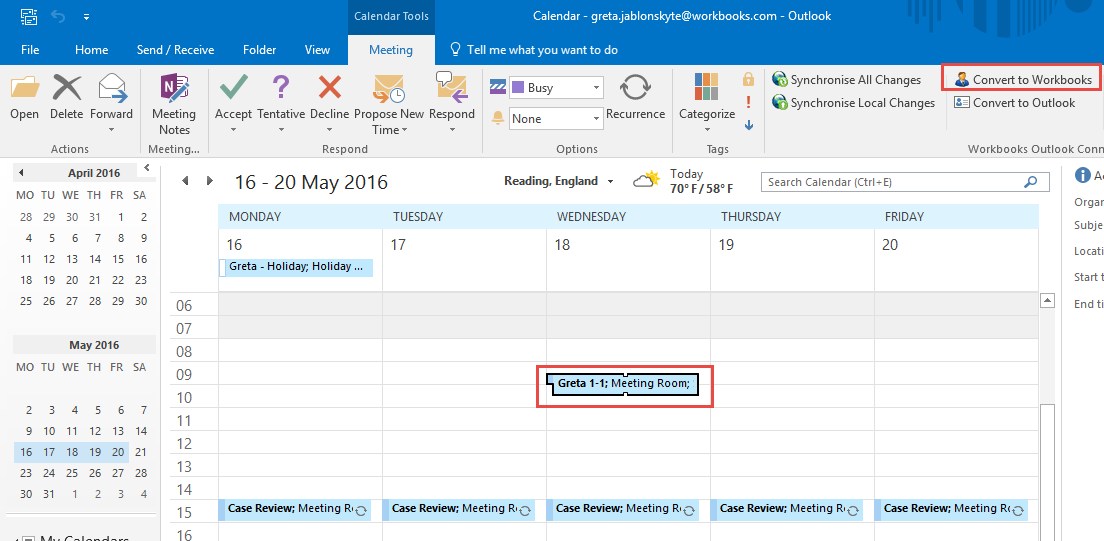Click Synchronise All Changes

[846, 80]
